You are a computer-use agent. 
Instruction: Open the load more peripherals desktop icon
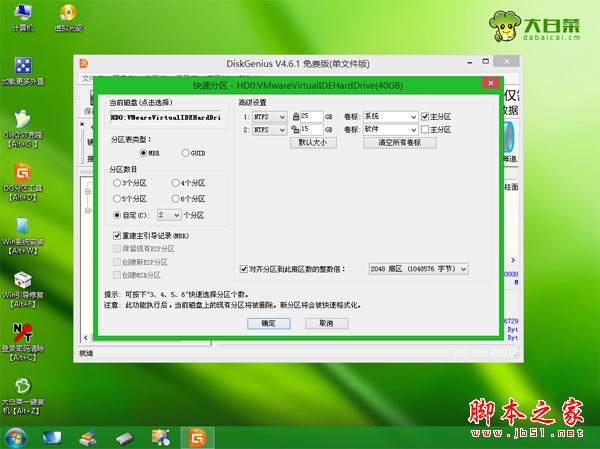pos(23,71)
